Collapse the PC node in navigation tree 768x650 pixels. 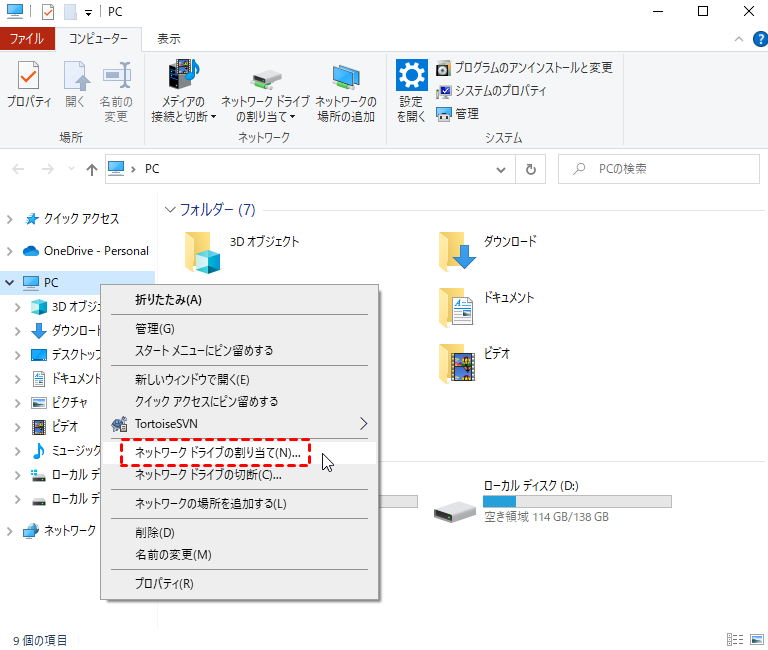[9, 283]
